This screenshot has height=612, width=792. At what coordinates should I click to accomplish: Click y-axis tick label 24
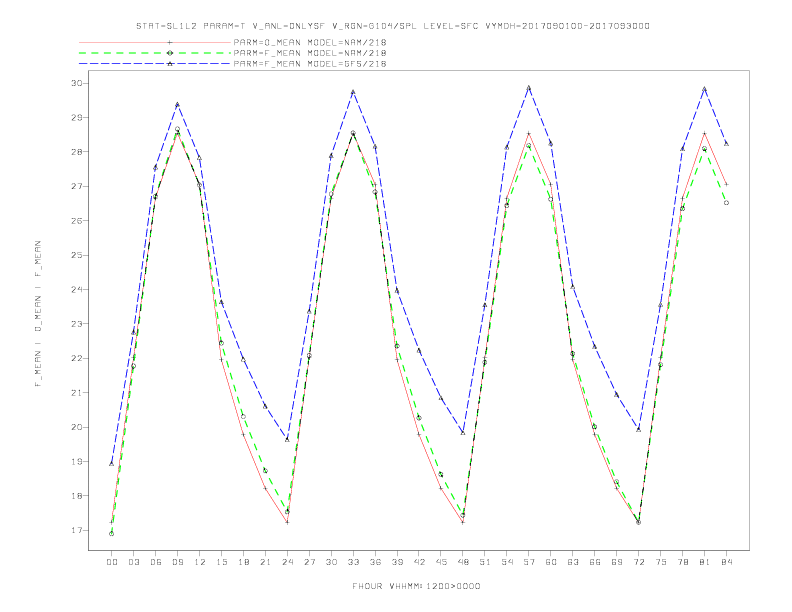(77, 289)
